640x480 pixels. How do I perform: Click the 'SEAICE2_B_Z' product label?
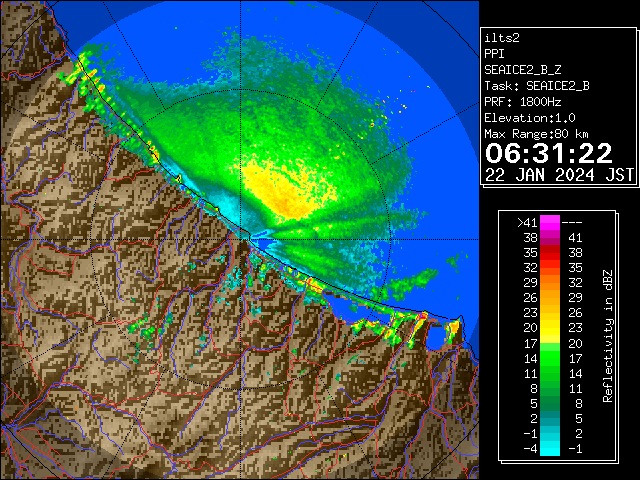coord(522,70)
